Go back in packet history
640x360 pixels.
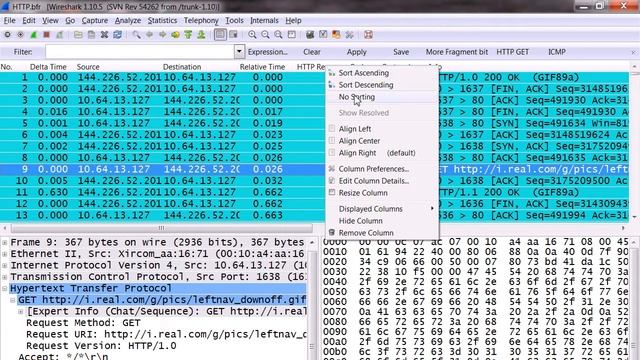pyautogui.click(x=149, y=35)
